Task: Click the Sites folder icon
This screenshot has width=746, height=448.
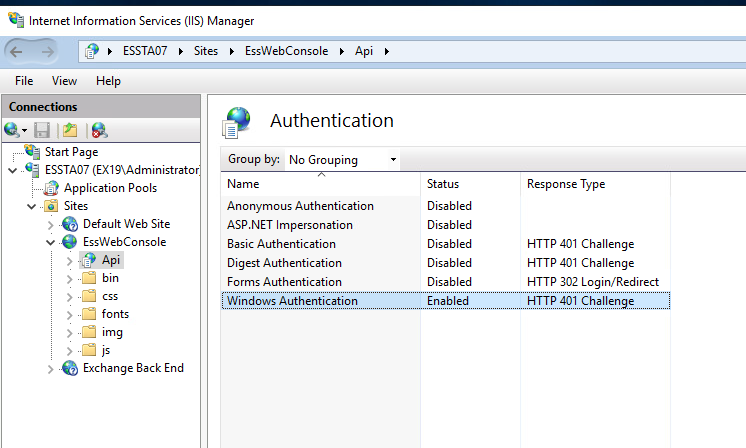Action: click(x=51, y=206)
